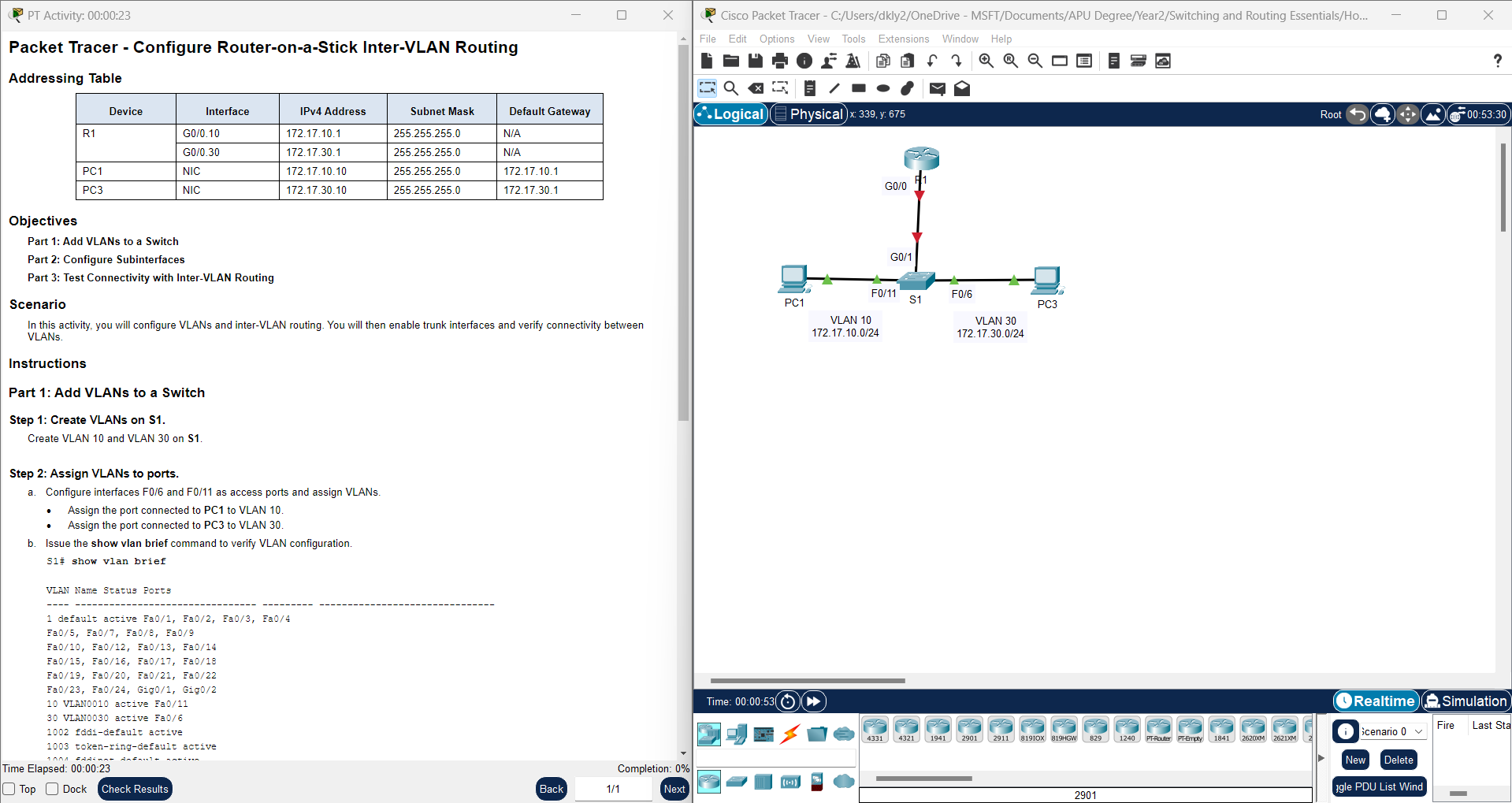Select the Draw Line shape tool
The width and height of the screenshot is (1512, 803).
(x=834, y=88)
